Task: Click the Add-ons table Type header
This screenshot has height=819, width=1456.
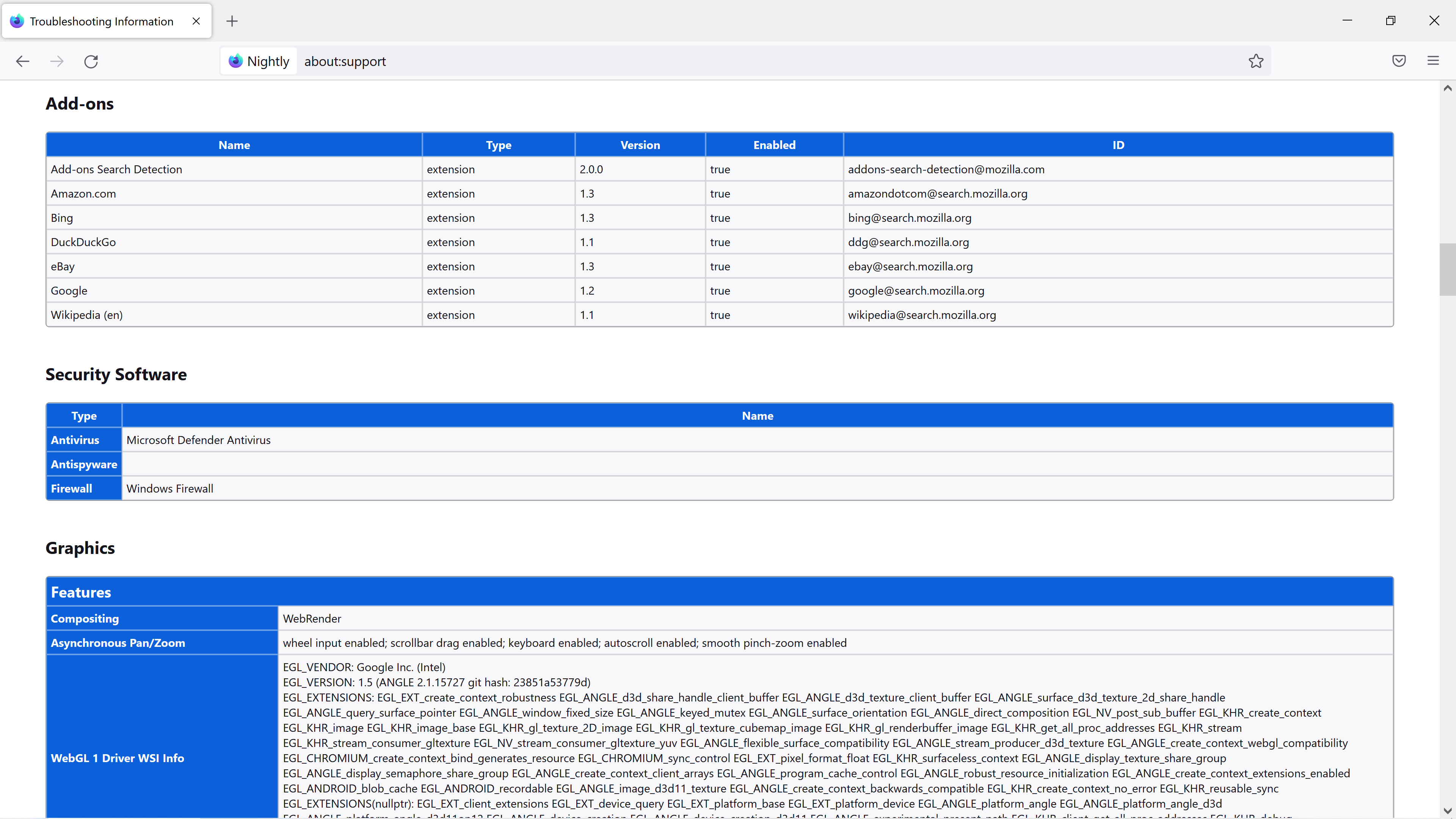Action: (x=499, y=145)
